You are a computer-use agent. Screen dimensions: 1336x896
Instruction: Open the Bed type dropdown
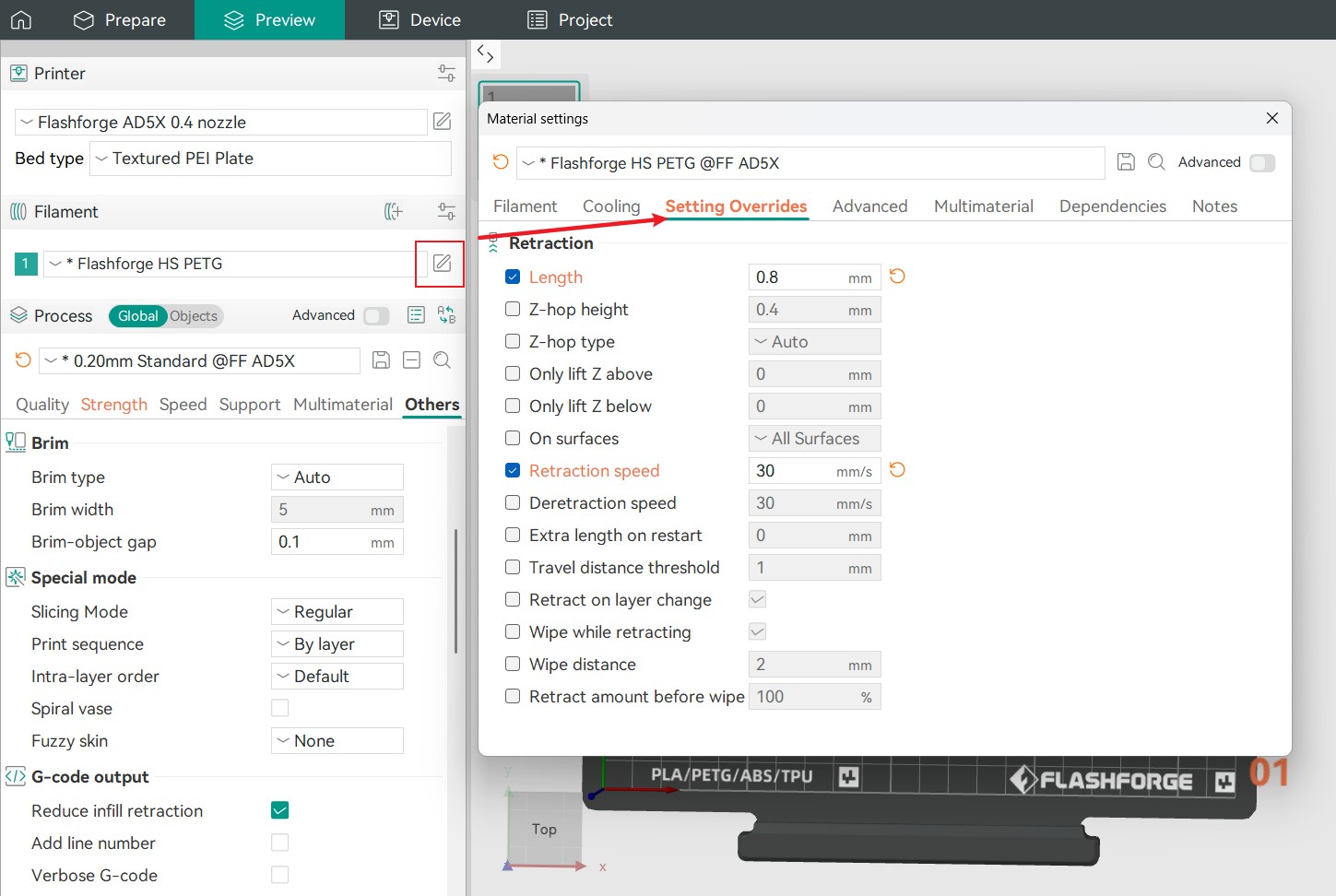270,159
